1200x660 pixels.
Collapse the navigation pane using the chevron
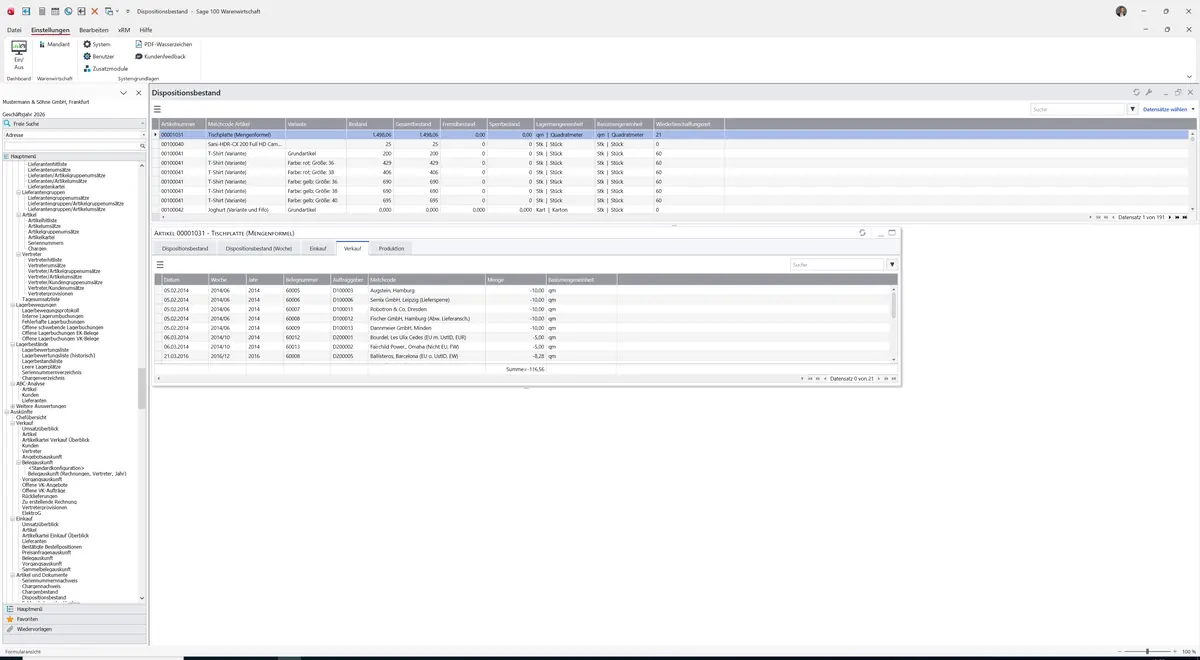tap(123, 93)
